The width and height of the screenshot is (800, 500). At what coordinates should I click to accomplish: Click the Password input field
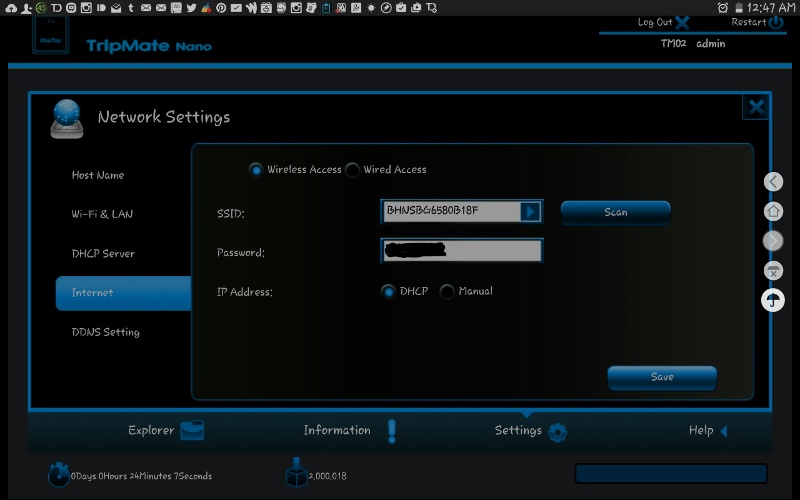click(x=462, y=251)
